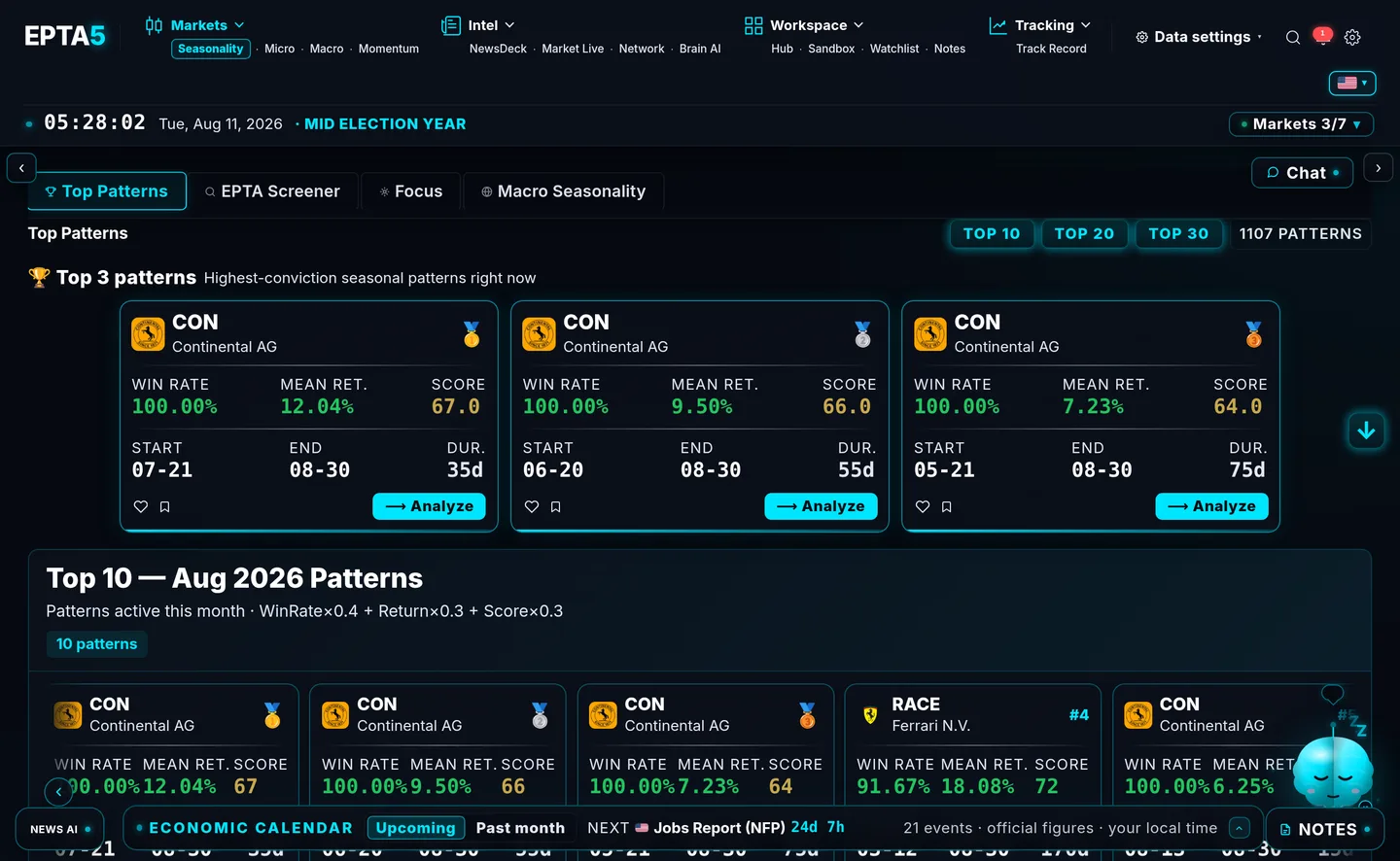Viewport: 1400px width, 861px height.
Task: Open the US flag language selector
Action: click(1352, 84)
